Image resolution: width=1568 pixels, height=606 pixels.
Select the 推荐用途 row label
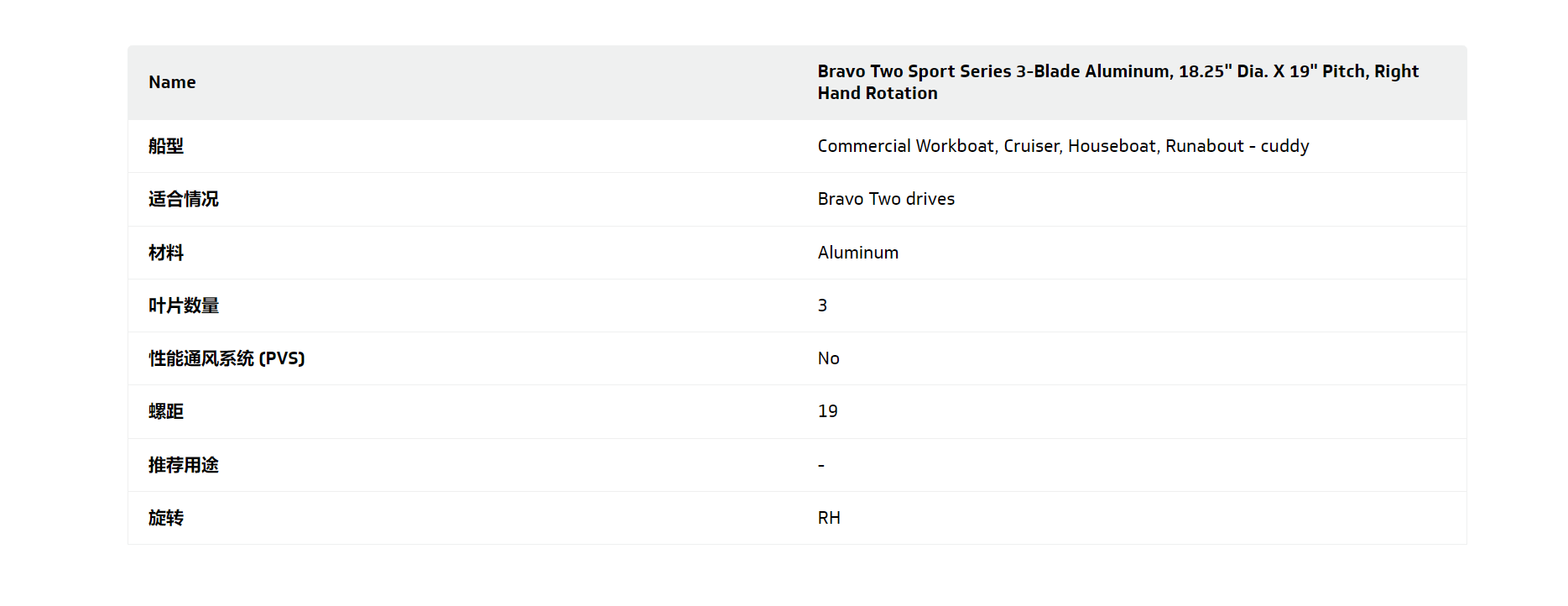(184, 465)
